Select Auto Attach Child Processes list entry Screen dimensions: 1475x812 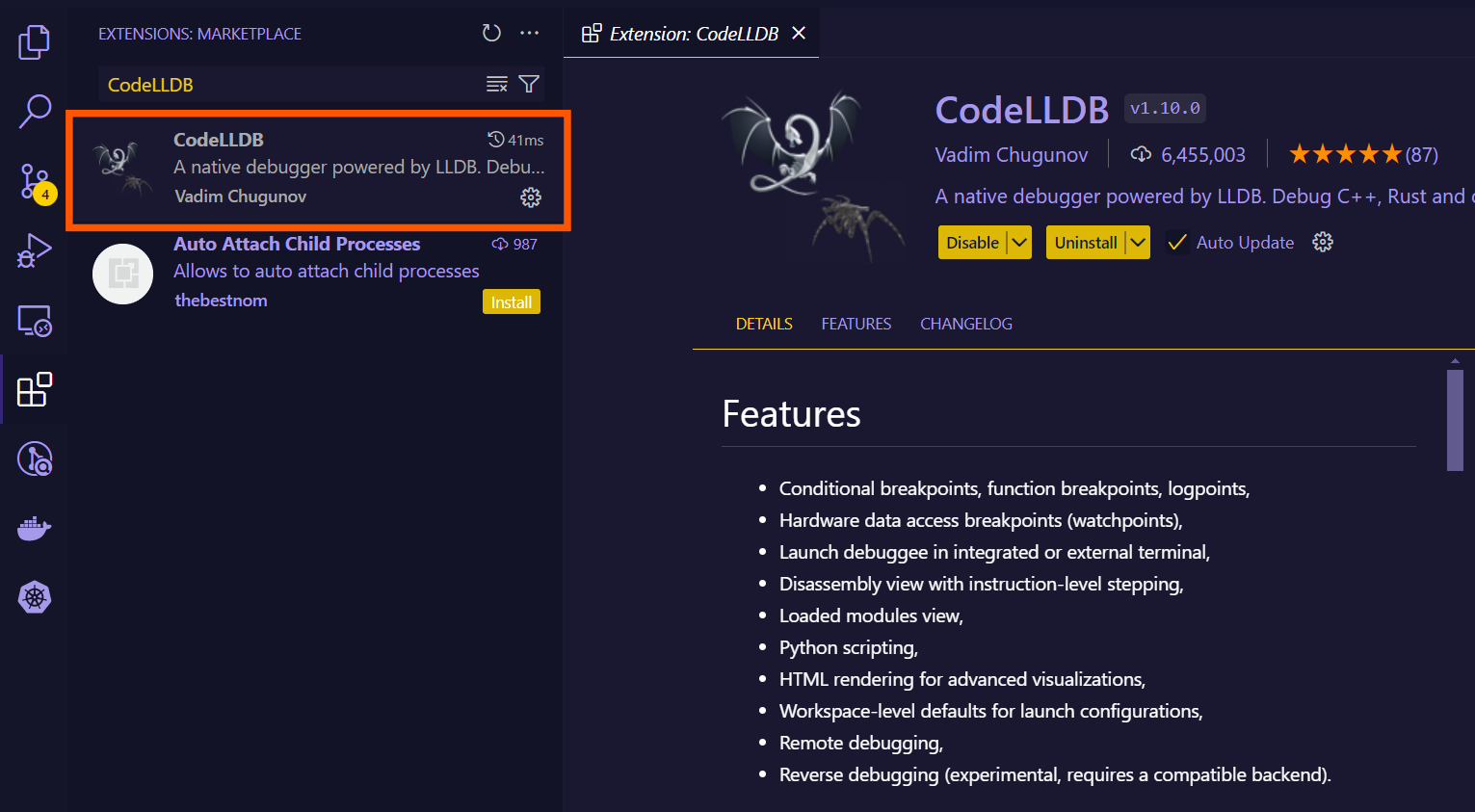point(318,273)
